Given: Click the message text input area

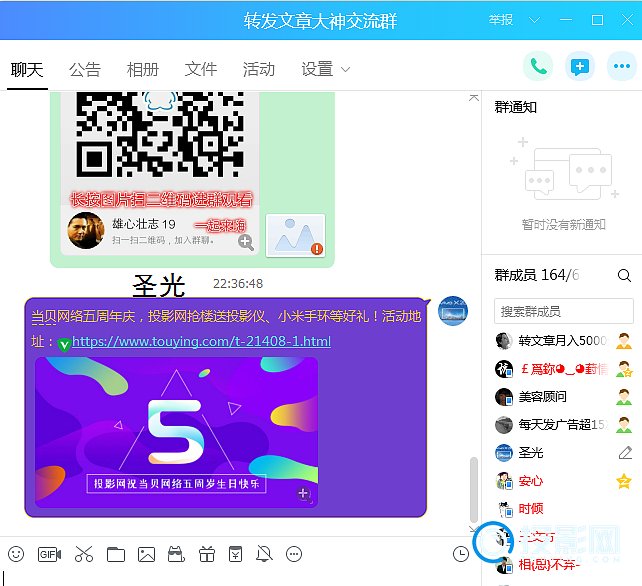Looking at the screenshot, I should (240, 577).
